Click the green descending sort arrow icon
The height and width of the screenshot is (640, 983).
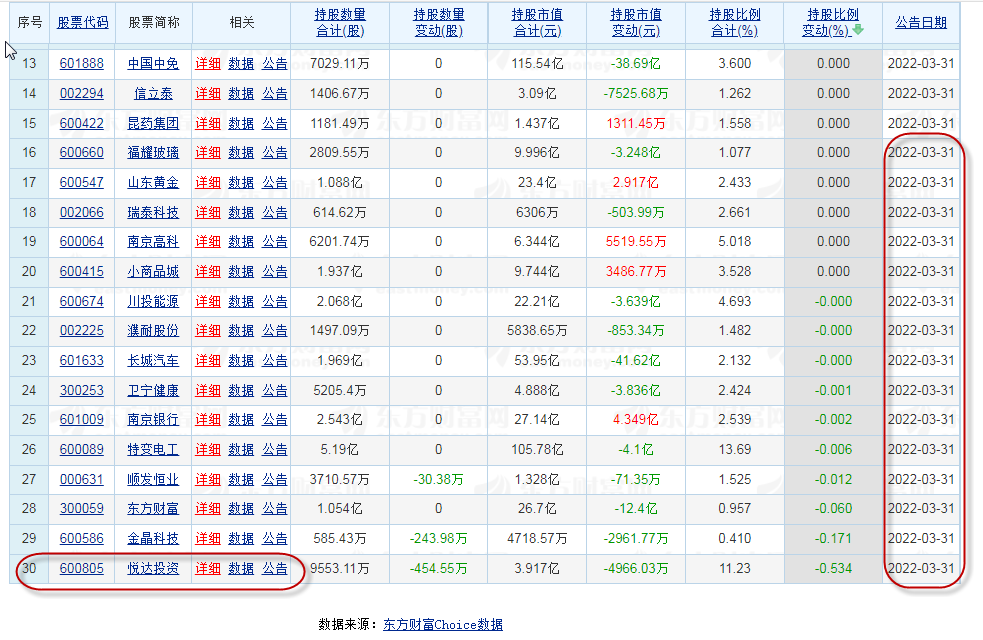tap(859, 29)
